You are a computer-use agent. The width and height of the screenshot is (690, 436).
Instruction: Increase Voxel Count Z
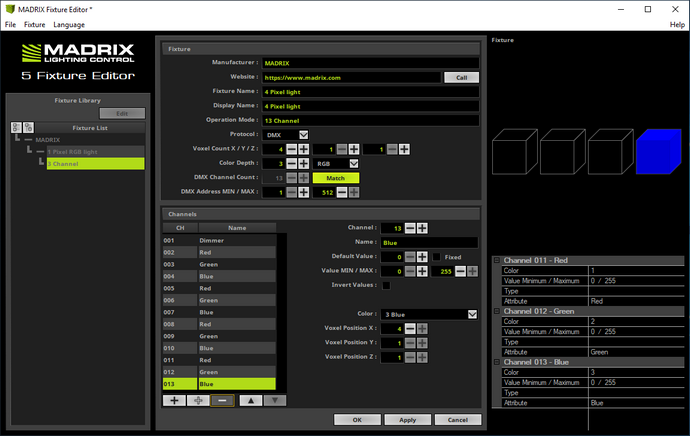pyautogui.click(x=404, y=149)
